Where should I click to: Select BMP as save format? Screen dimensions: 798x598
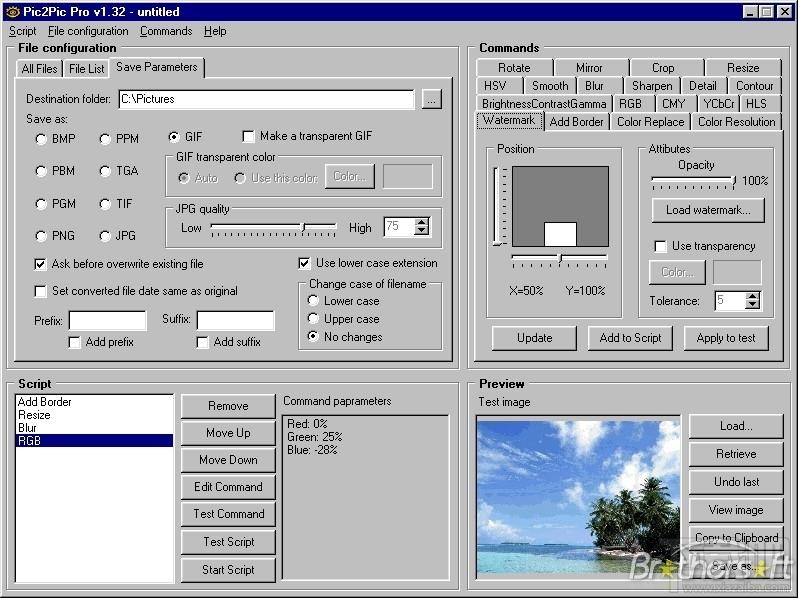(55, 139)
